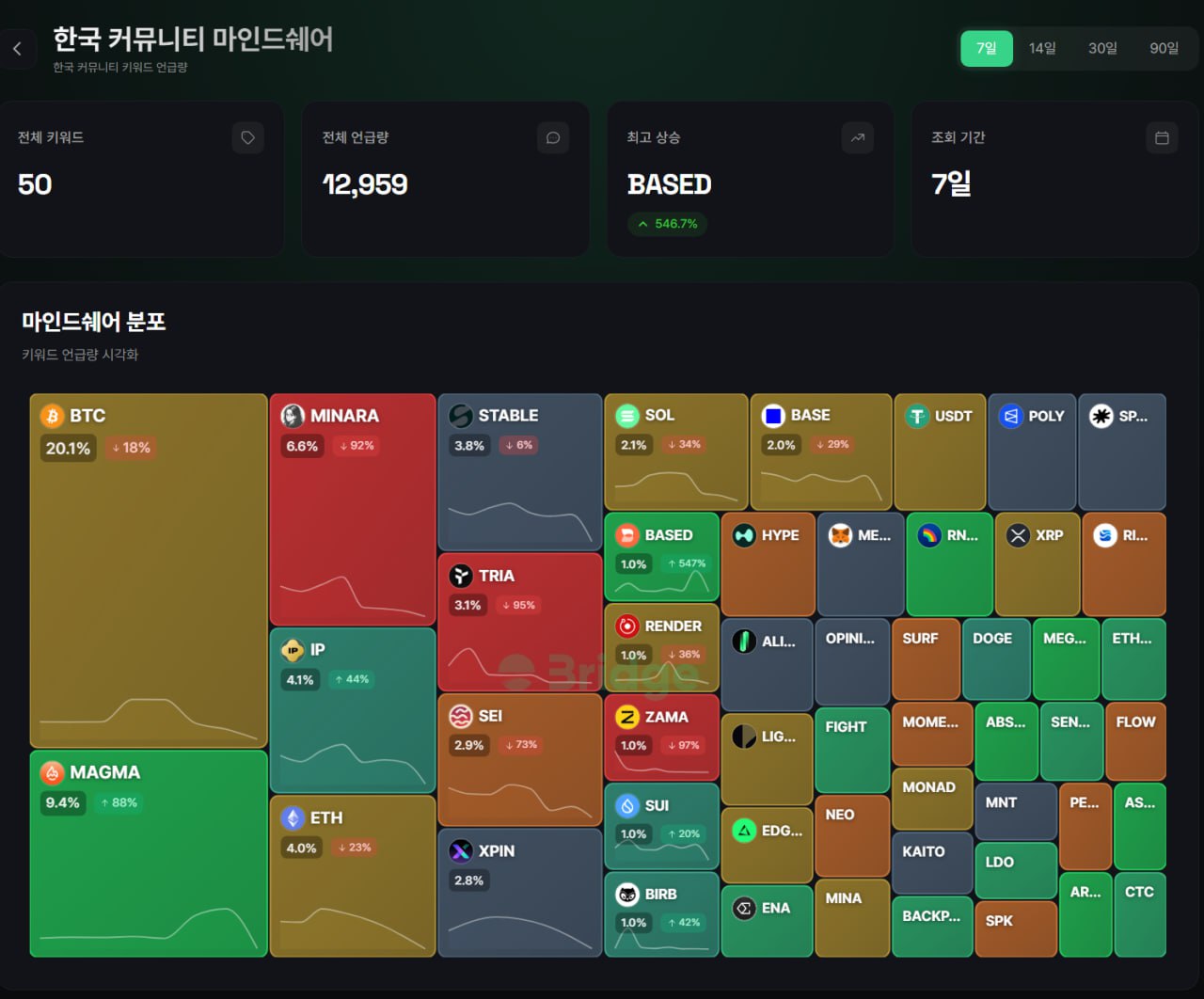Click the sparkline chart in BTC tile
Screen dimensions: 1204x999
point(149,719)
